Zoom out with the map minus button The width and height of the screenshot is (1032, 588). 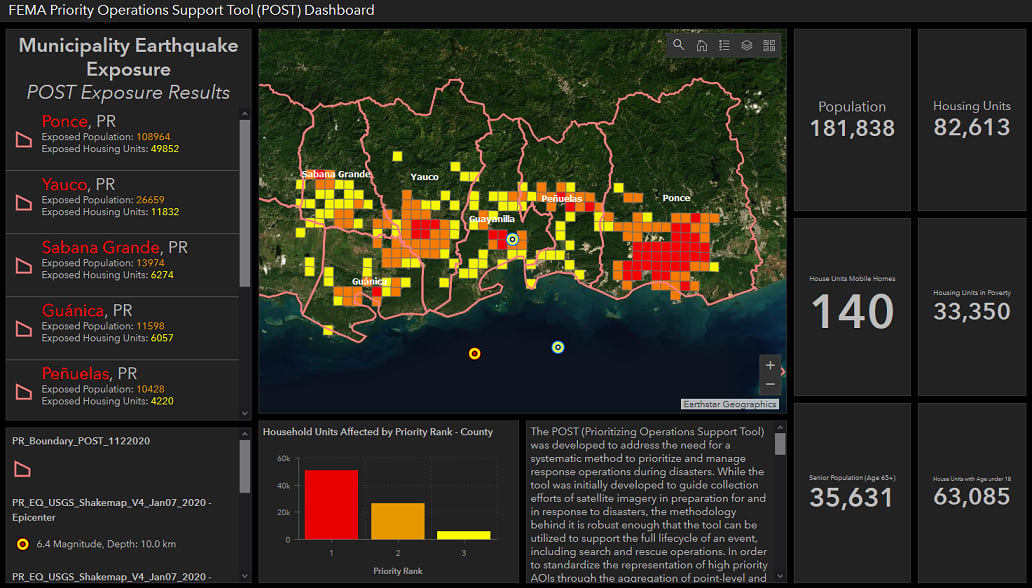(769, 385)
